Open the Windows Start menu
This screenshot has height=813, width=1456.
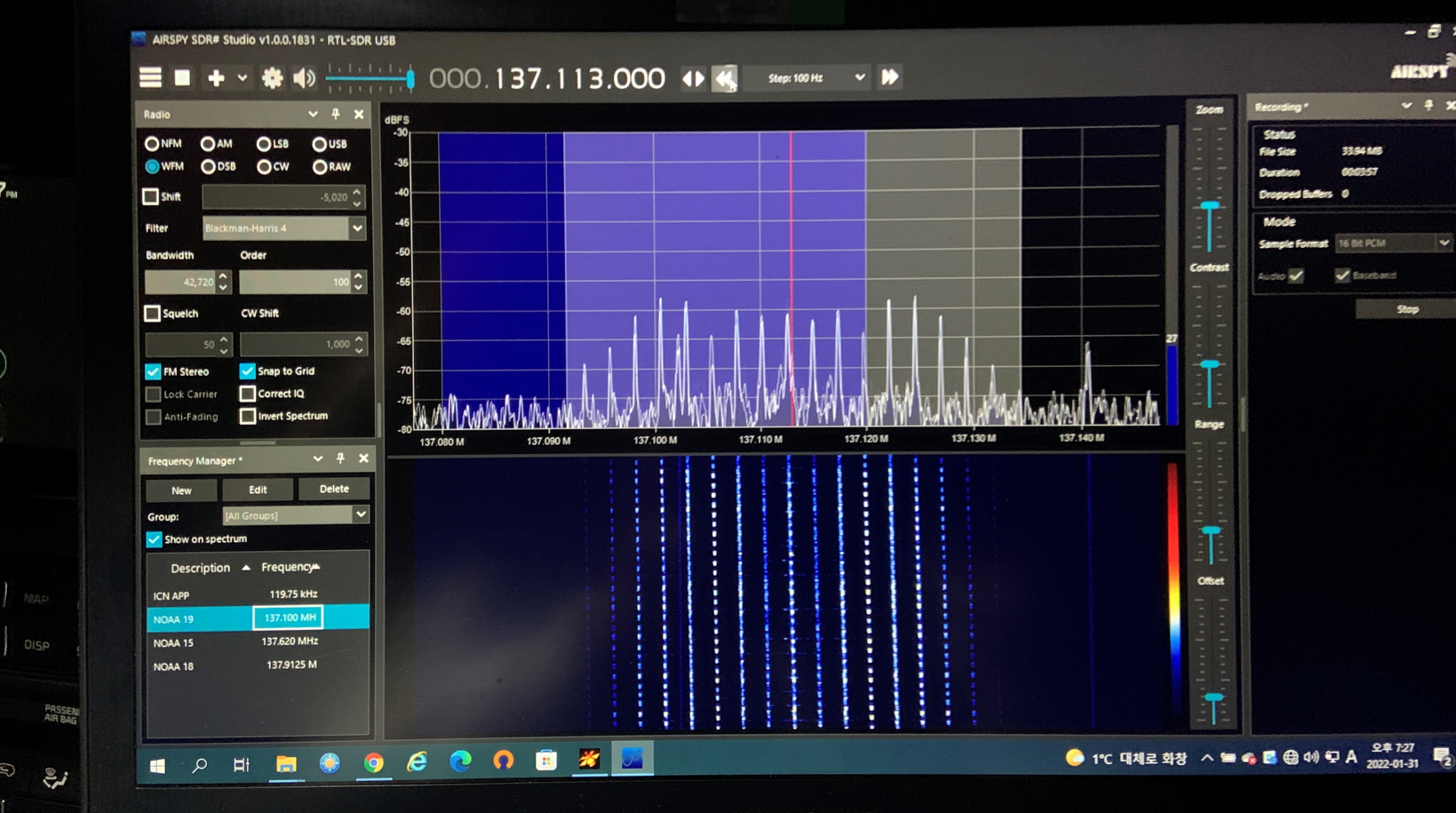coord(157,765)
